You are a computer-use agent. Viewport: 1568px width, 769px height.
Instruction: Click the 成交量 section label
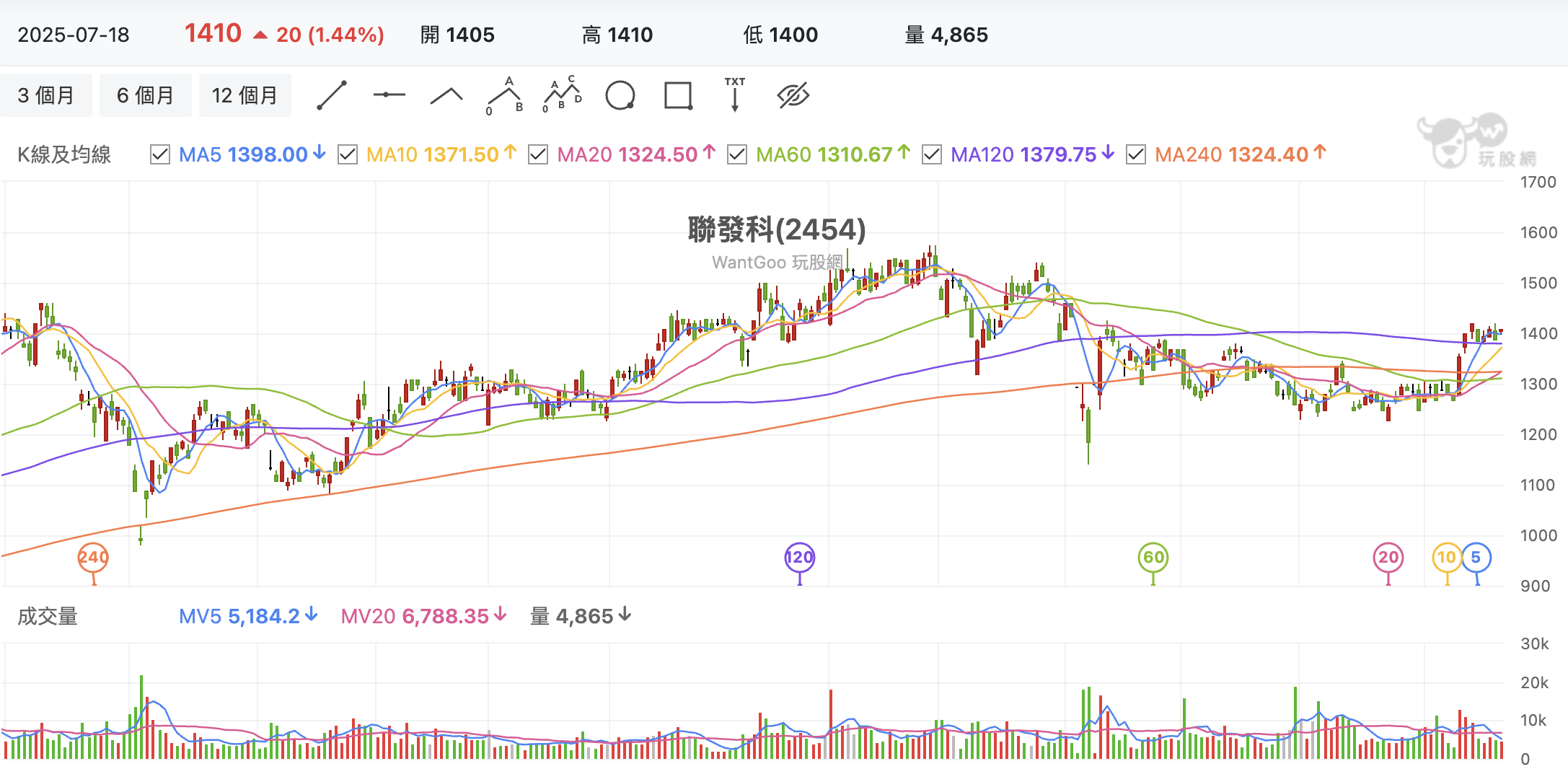pyautogui.click(x=48, y=616)
